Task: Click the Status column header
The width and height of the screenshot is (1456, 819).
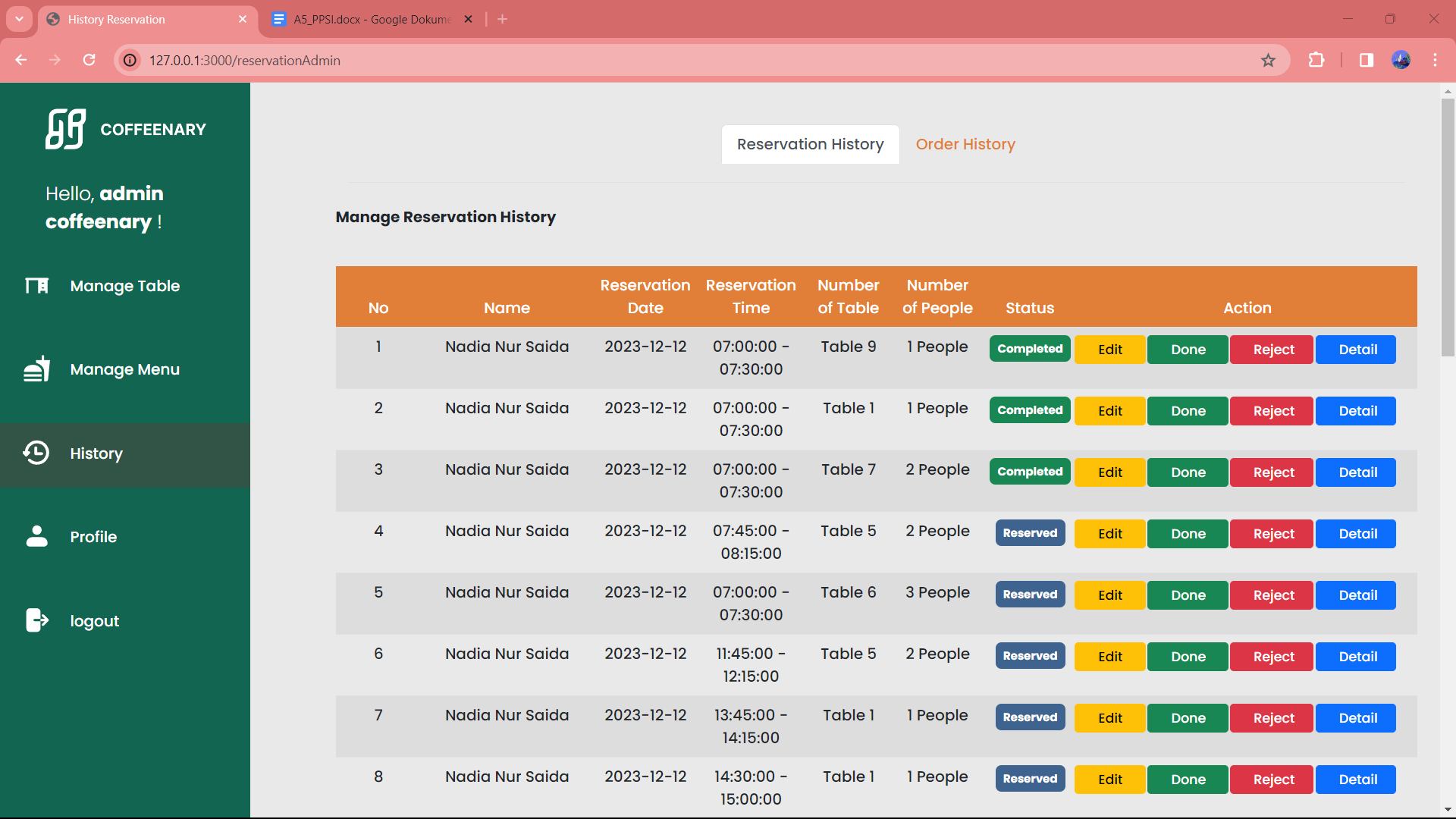Action: 1030,308
